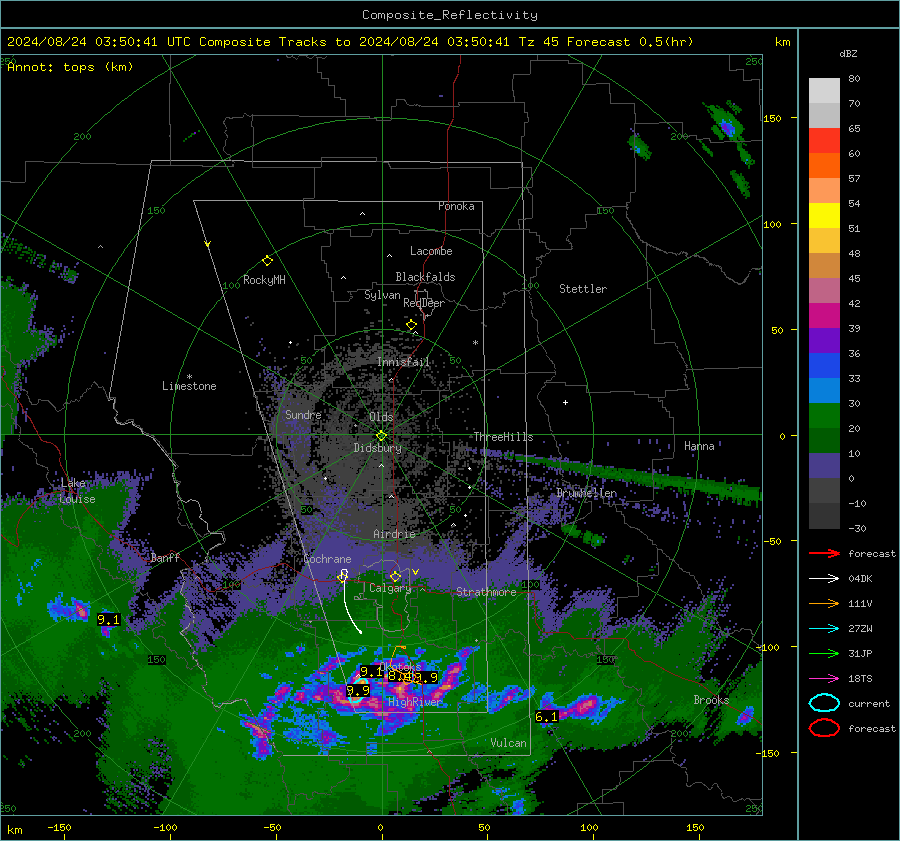Click the 6.1 storm top label
The height and width of the screenshot is (841, 900).
tap(546, 716)
